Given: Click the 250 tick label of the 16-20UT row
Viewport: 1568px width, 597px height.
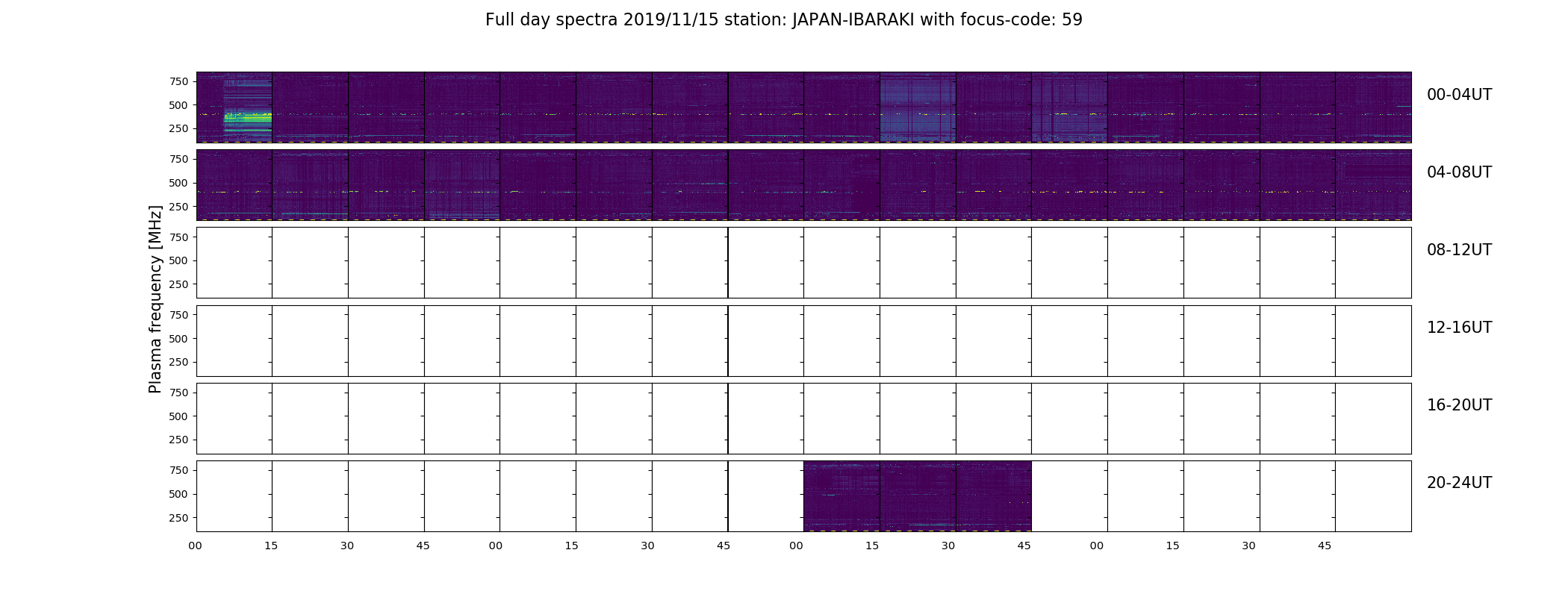Looking at the screenshot, I should (178, 440).
